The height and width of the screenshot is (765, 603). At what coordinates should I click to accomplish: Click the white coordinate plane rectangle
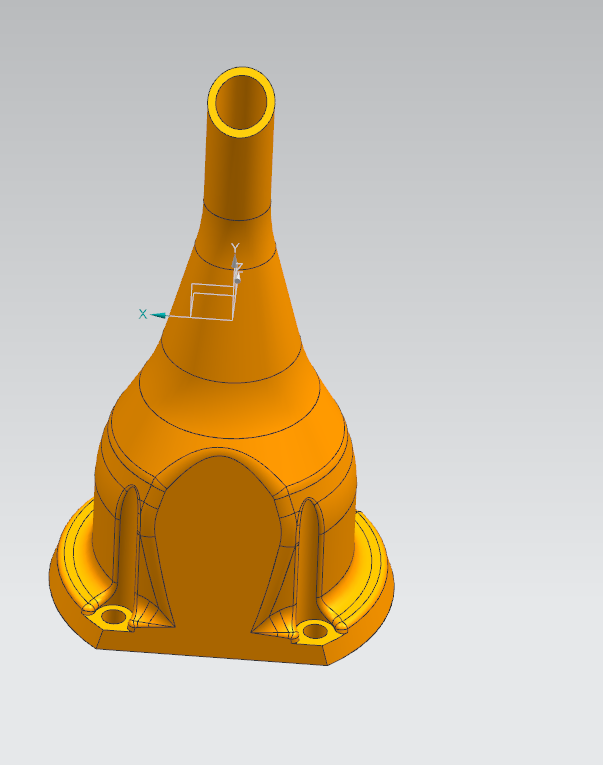[212, 302]
